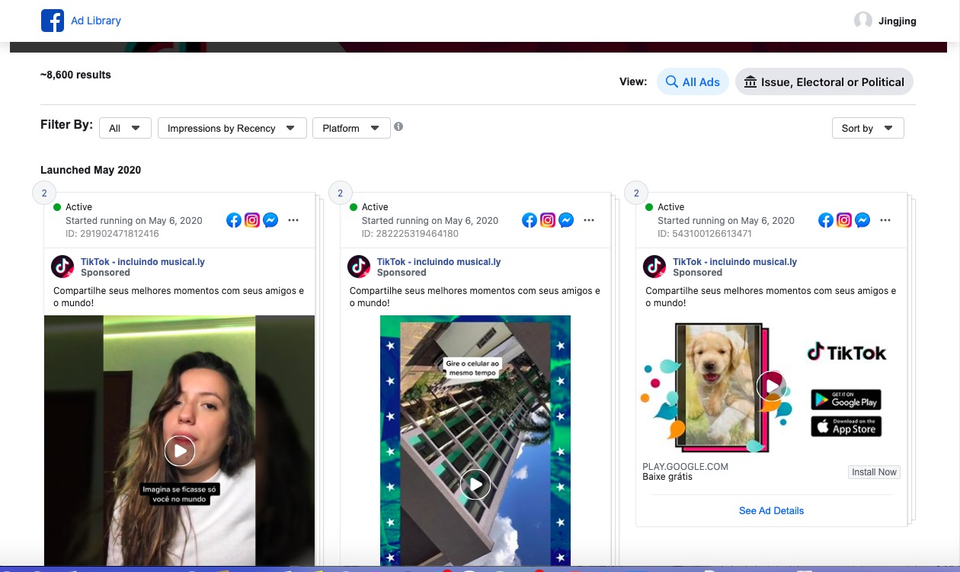Open more options on ad ID 282225319464180
This screenshot has width=960, height=572.
pos(589,220)
